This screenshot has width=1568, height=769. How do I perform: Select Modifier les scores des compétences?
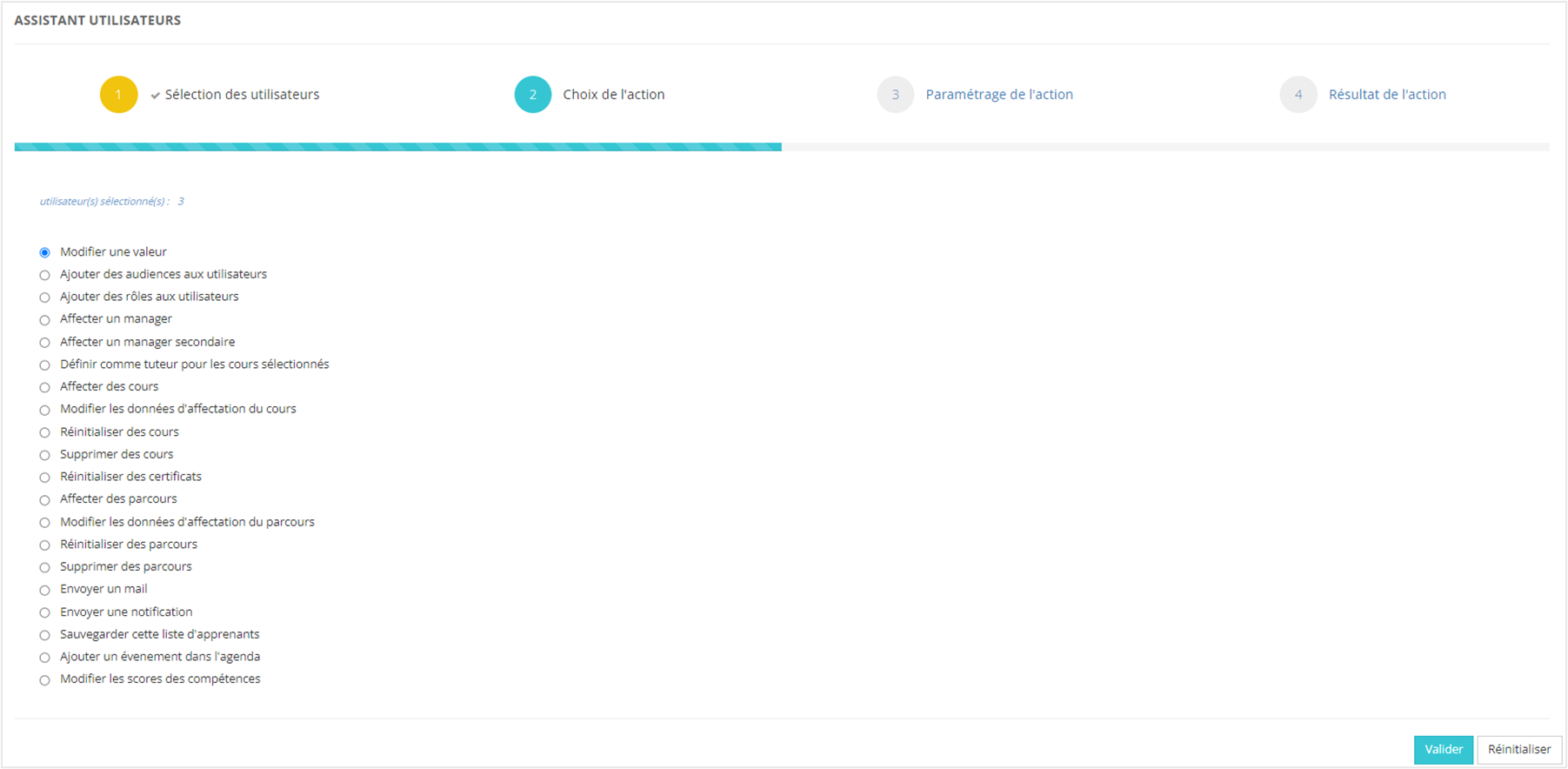(x=45, y=680)
